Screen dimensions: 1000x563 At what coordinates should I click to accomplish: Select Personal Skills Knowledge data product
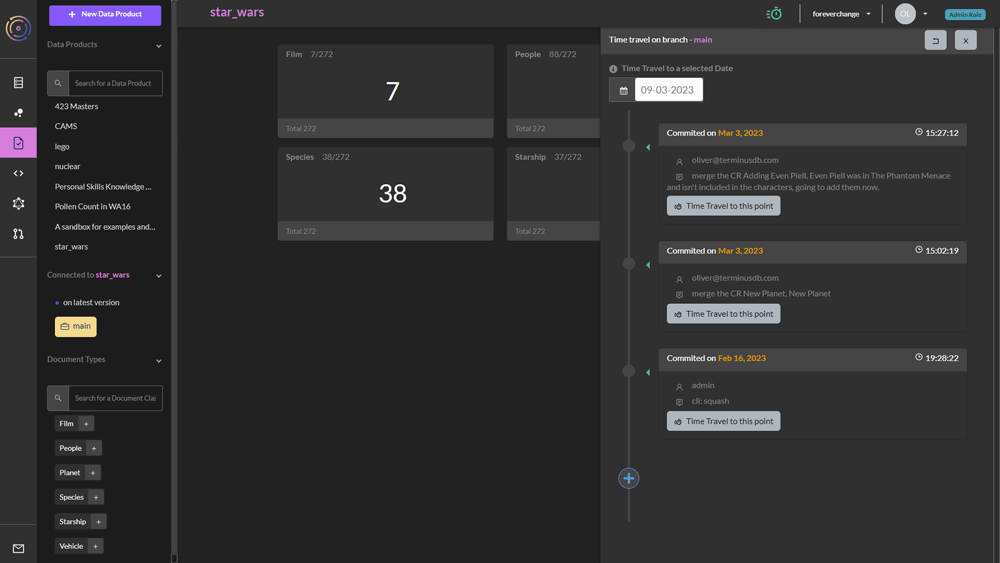coord(103,187)
